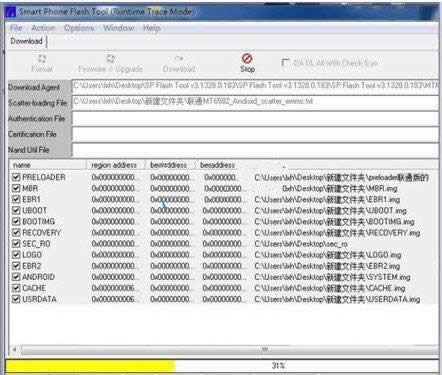This screenshot has height=375, width=442.
Task: Toggle DA DL All With Check Sum checkbox
Action: [285, 63]
